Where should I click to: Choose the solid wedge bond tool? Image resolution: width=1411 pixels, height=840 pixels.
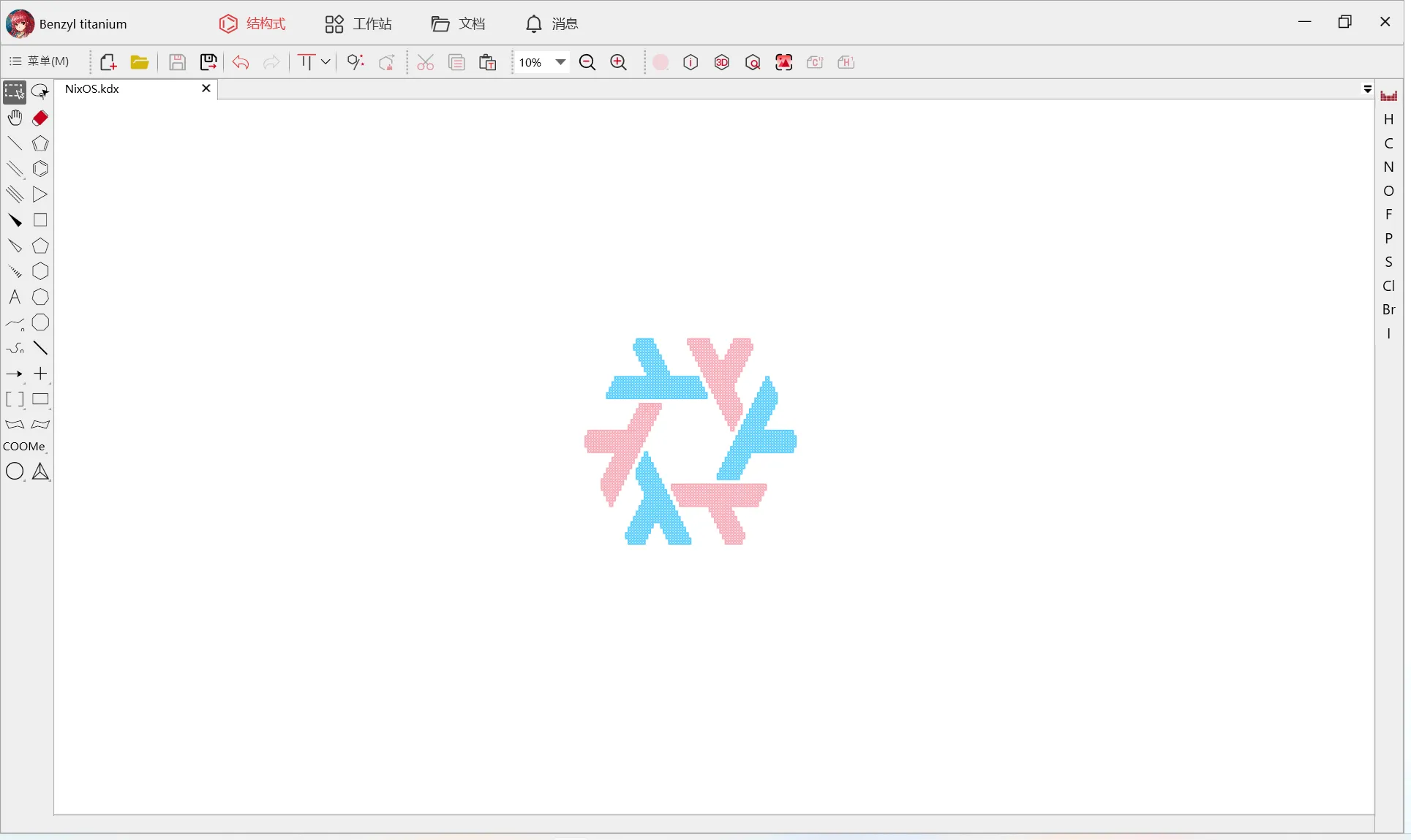(x=15, y=220)
